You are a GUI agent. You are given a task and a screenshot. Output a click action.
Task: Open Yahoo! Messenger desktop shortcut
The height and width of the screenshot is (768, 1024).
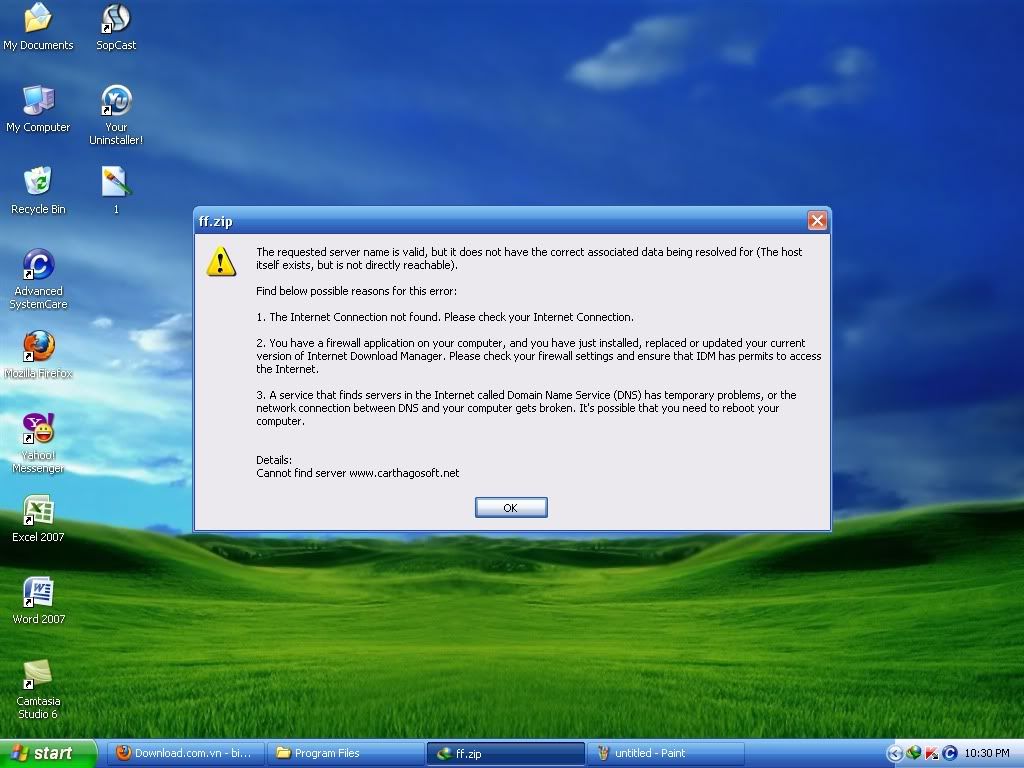tap(38, 443)
